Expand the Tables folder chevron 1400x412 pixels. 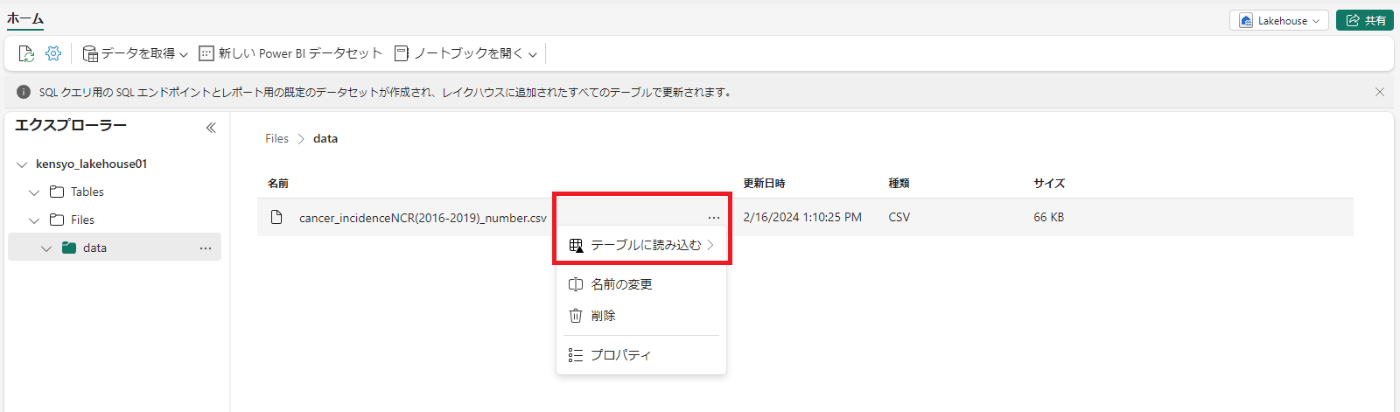point(35,192)
